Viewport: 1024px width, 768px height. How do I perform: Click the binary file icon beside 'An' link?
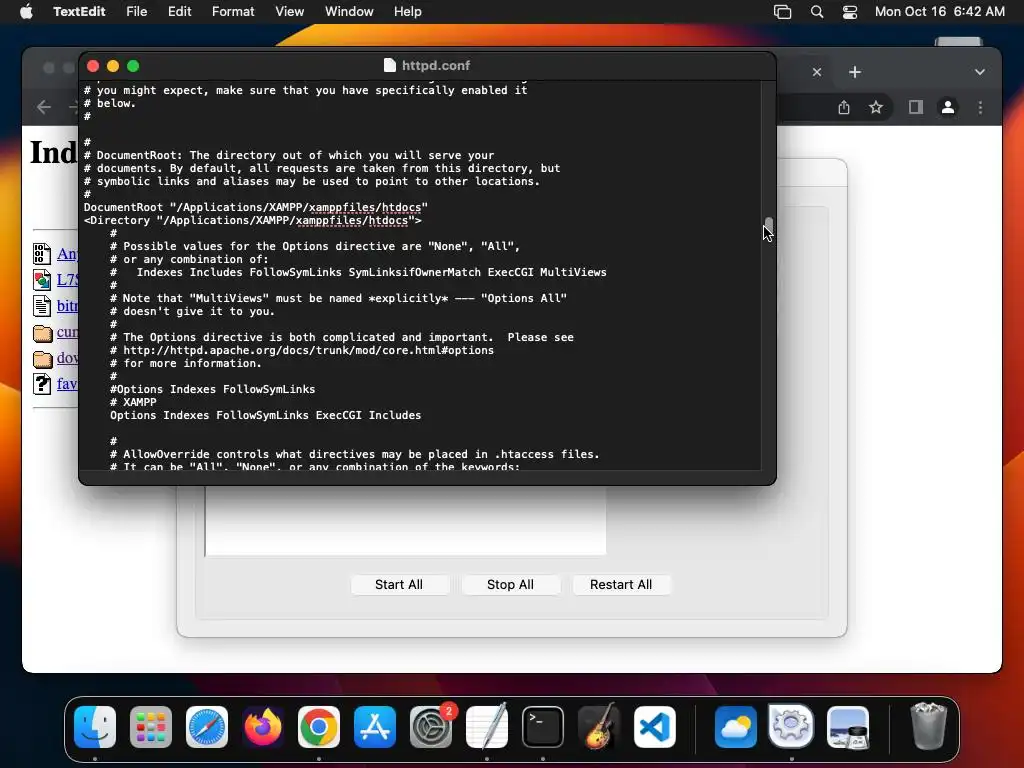click(42, 253)
